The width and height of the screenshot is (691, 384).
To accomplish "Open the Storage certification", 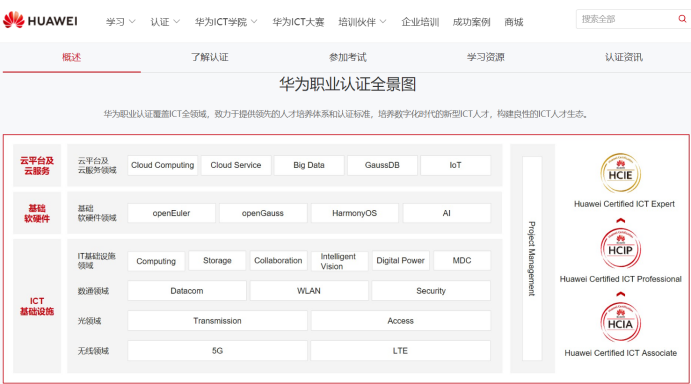I will 217,261.
